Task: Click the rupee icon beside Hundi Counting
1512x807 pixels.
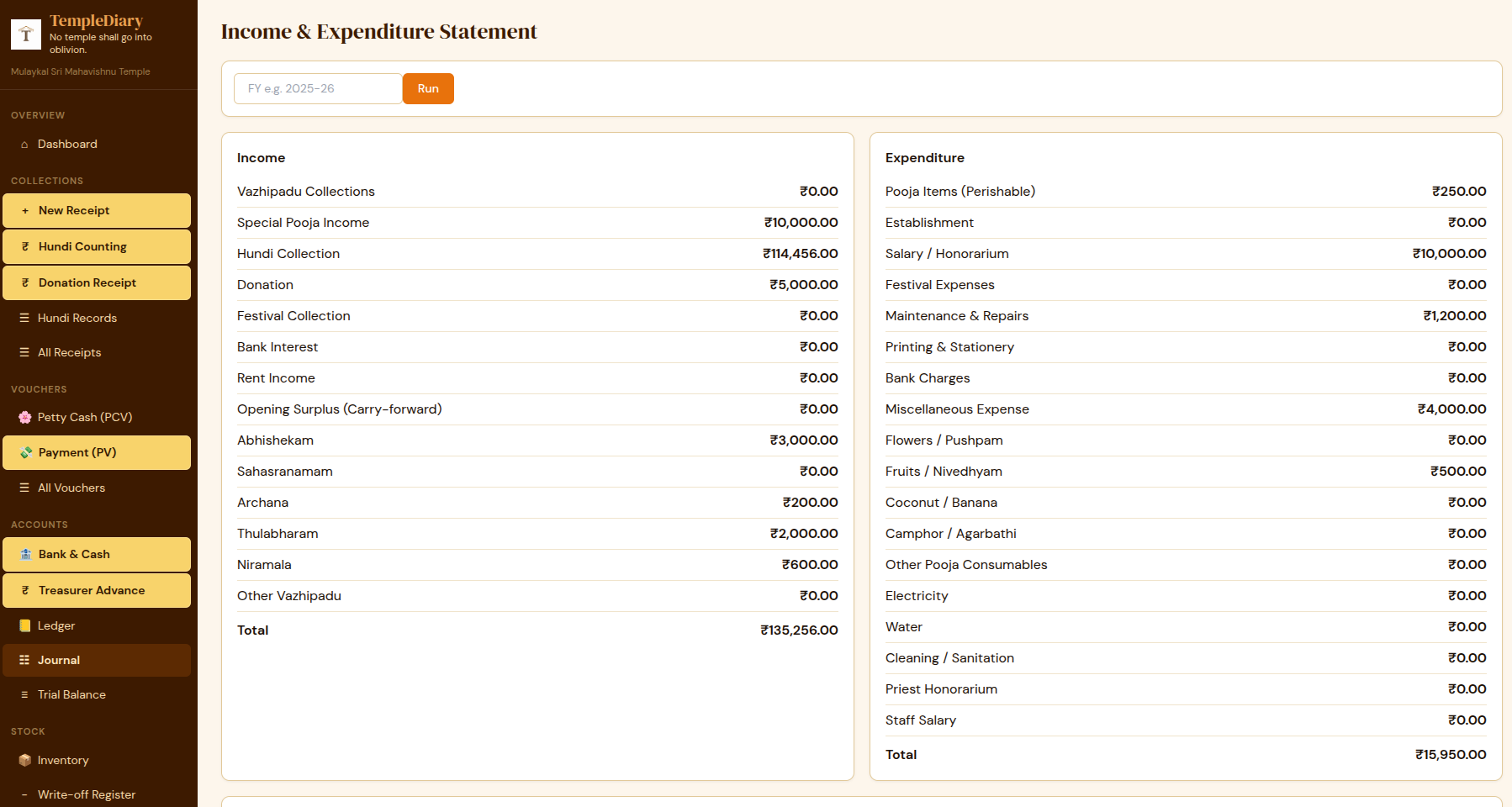Action: coord(25,247)
